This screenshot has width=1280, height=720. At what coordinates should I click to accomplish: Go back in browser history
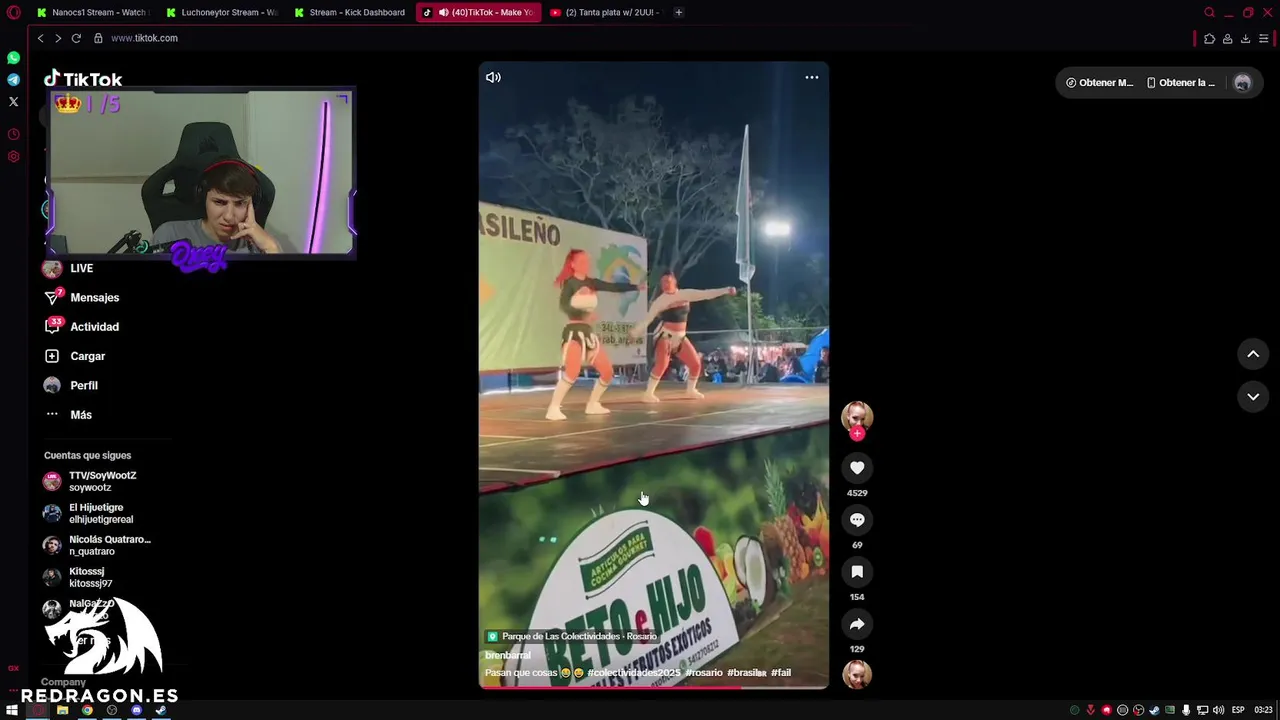pos(40,38)
